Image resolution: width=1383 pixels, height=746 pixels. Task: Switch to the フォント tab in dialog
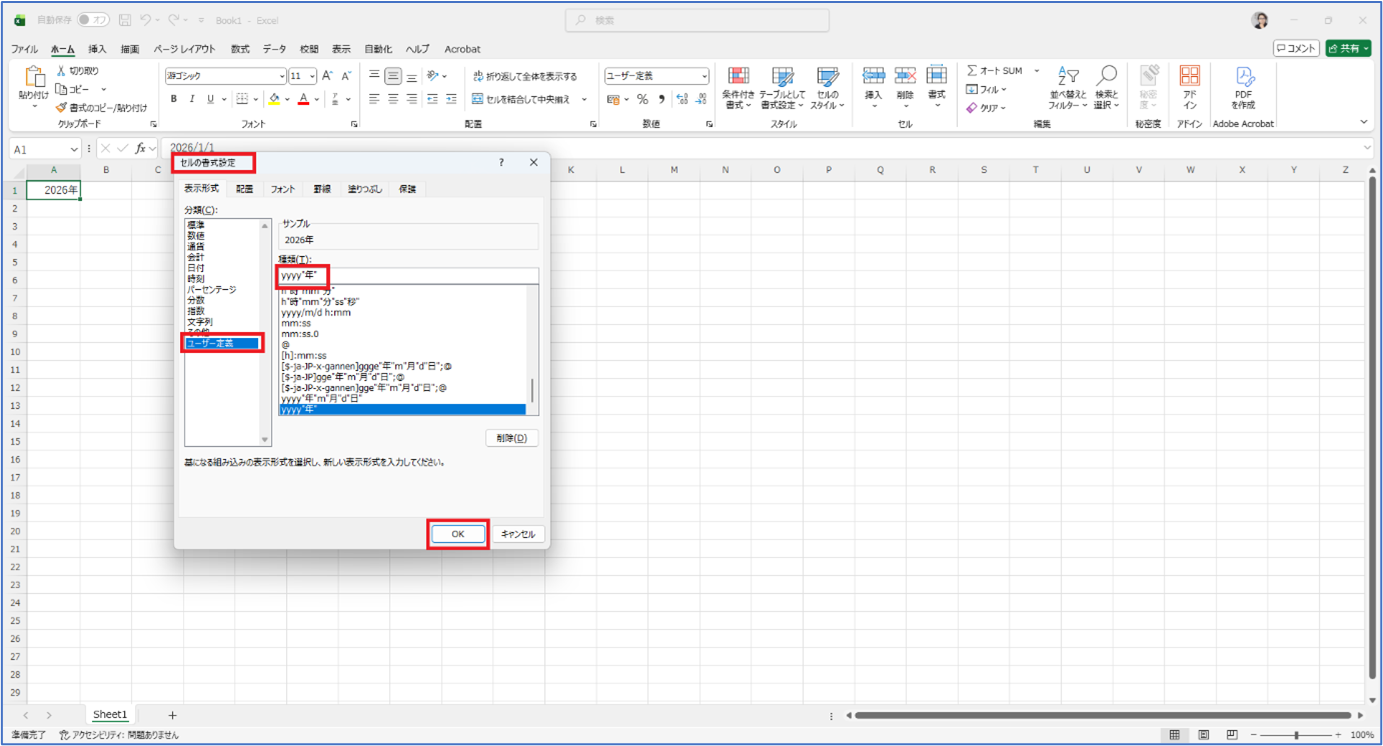tap(283, 189)
